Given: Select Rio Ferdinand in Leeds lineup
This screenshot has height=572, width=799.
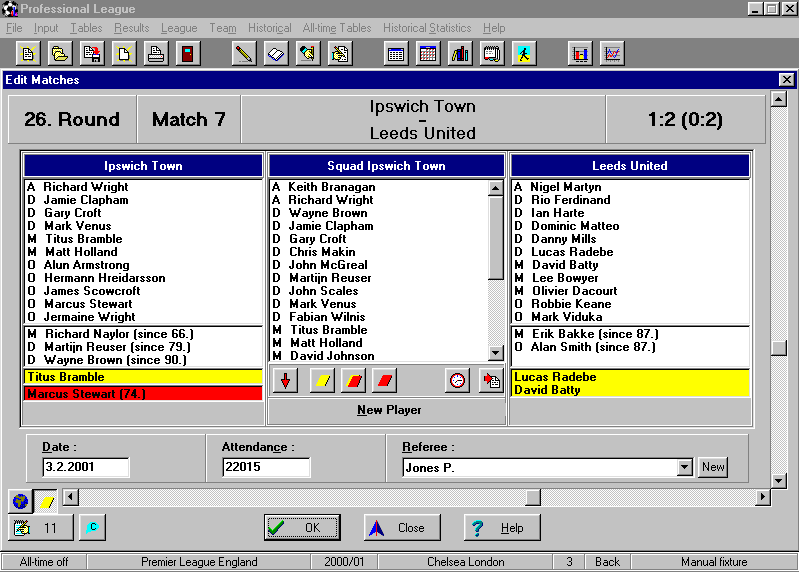Looking at the screenshot, I should 630,200.
